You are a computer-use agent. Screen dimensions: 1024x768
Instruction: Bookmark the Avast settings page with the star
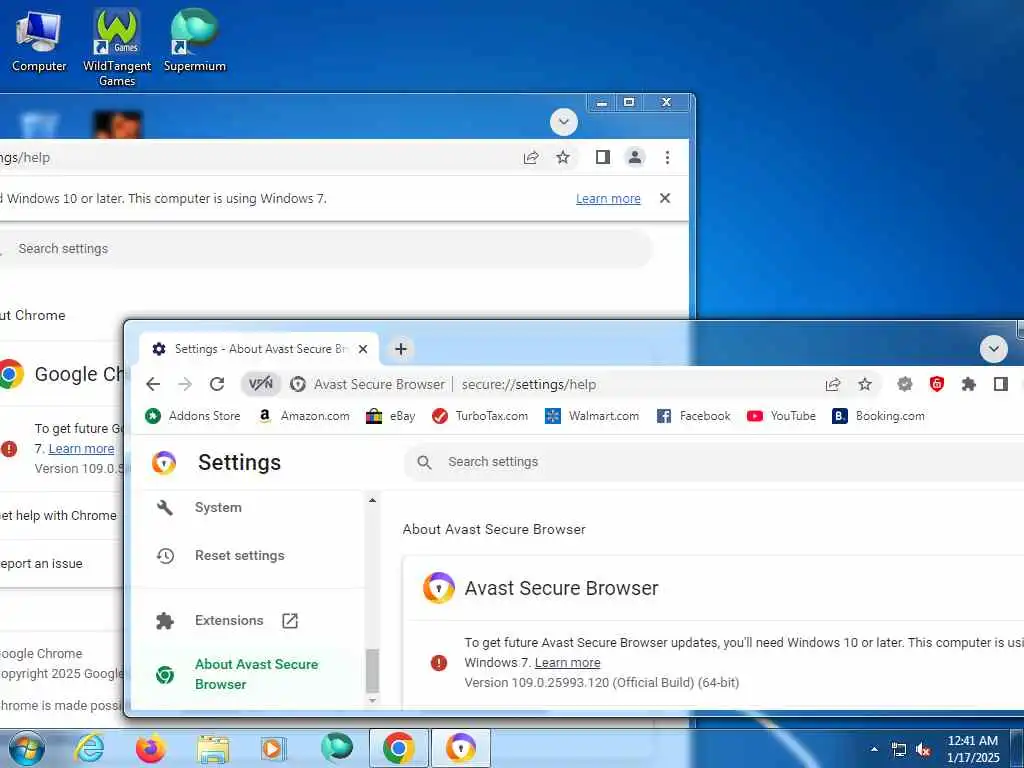[x=865, y=385]
